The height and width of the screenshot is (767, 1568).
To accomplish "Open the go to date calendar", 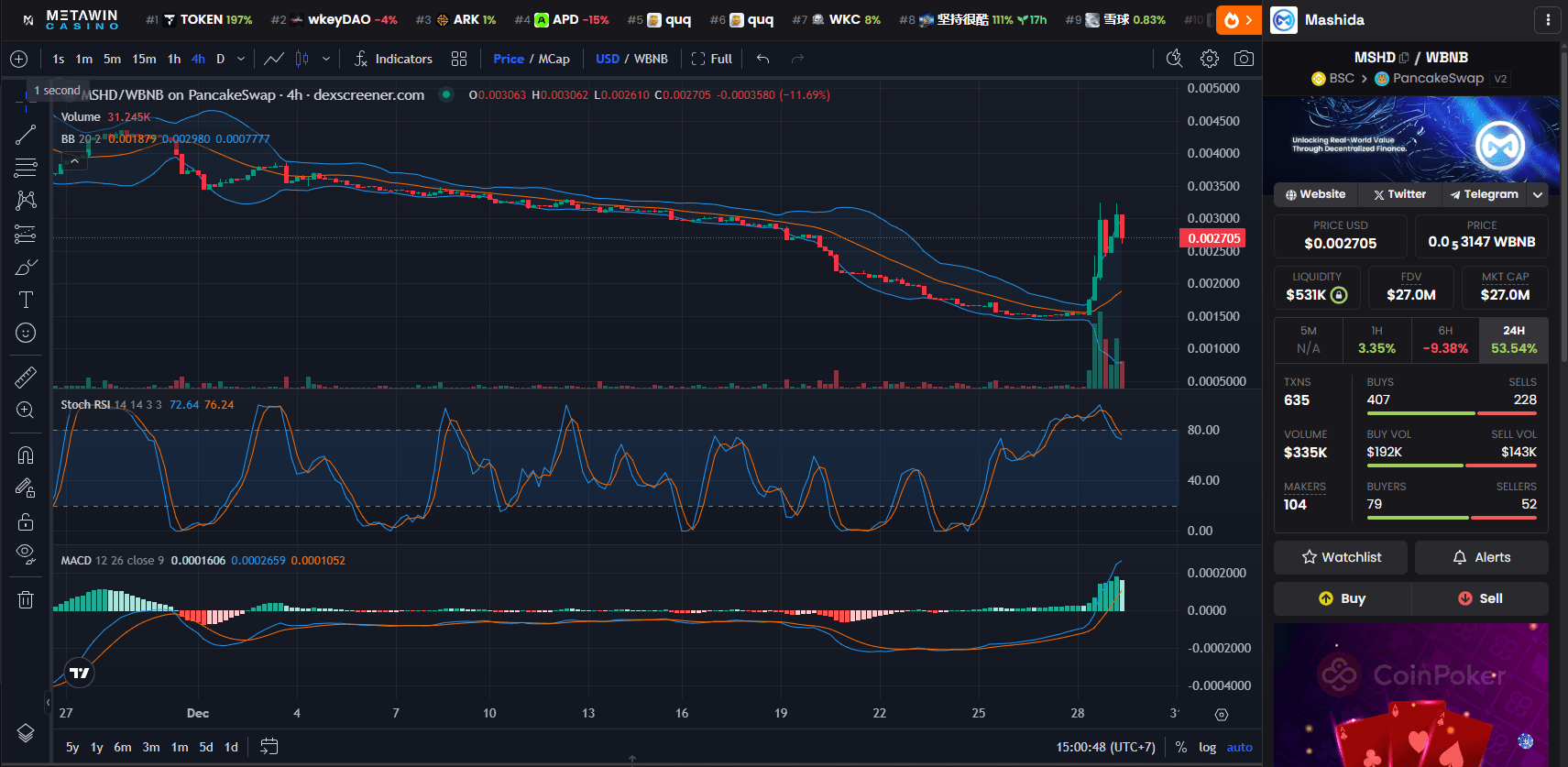I will [x=269, y=747].
